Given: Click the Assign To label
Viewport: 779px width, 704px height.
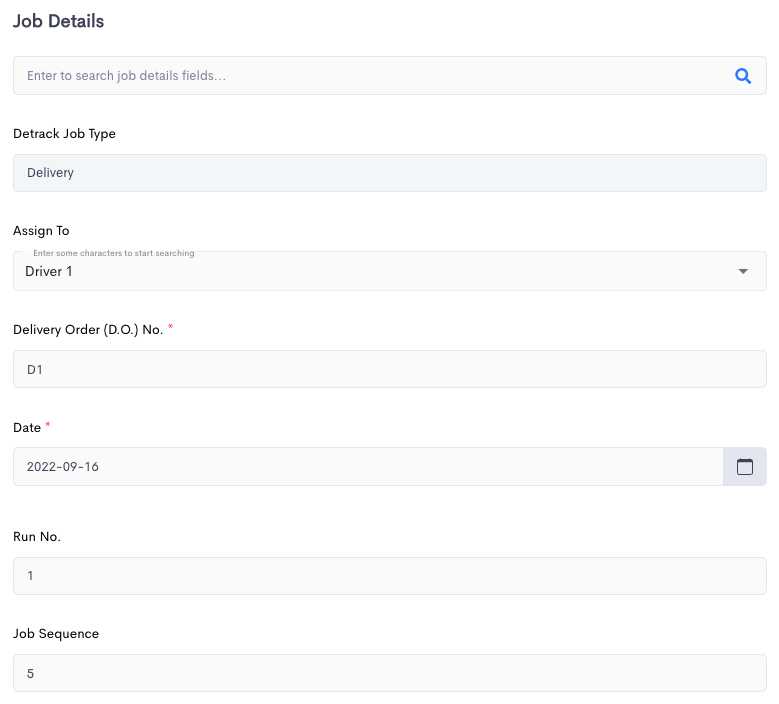Looking at the screenshot, I should point(41,231).
